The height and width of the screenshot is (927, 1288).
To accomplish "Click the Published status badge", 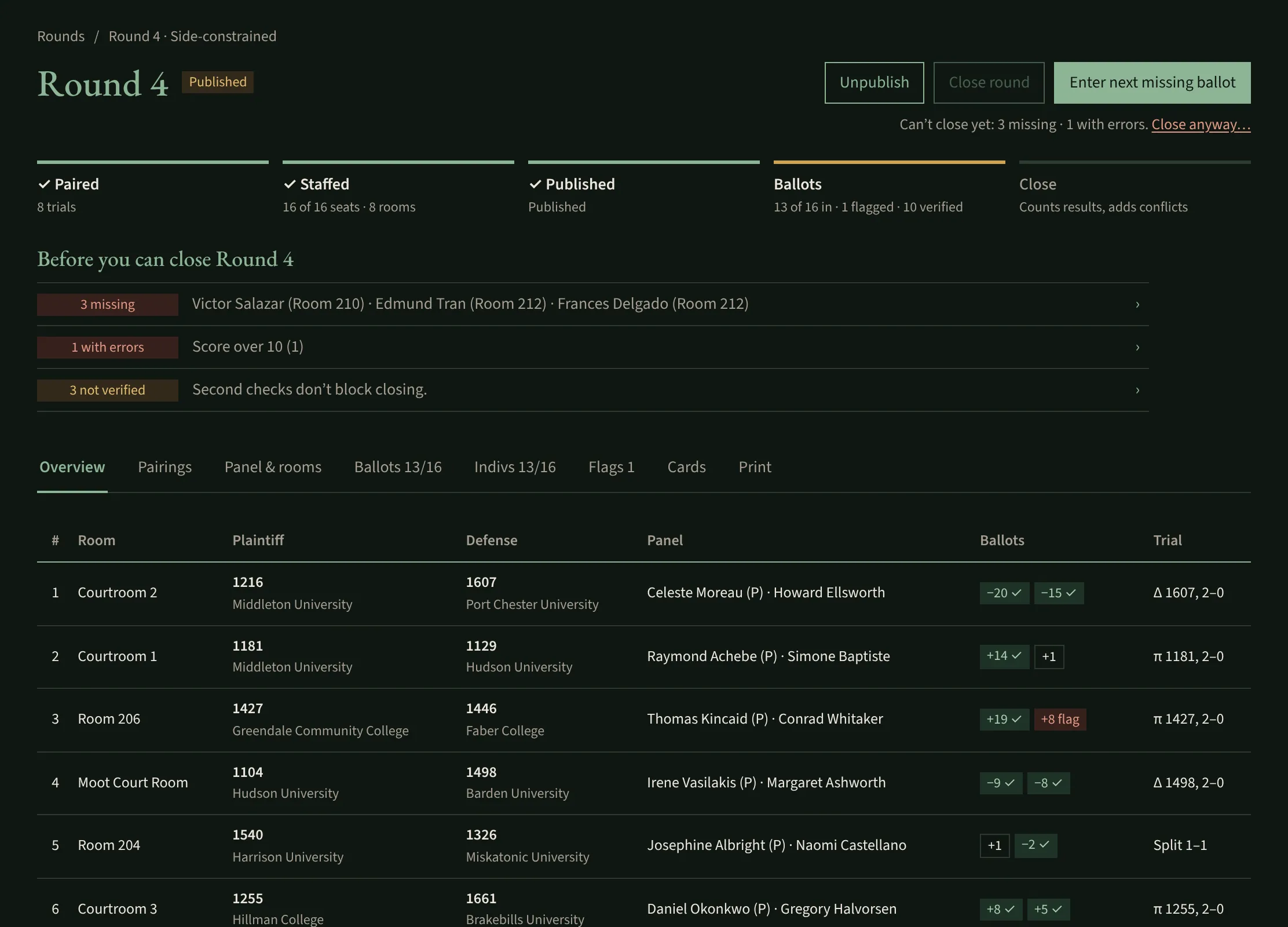I will pyautogui.click(x=218, y=82).
